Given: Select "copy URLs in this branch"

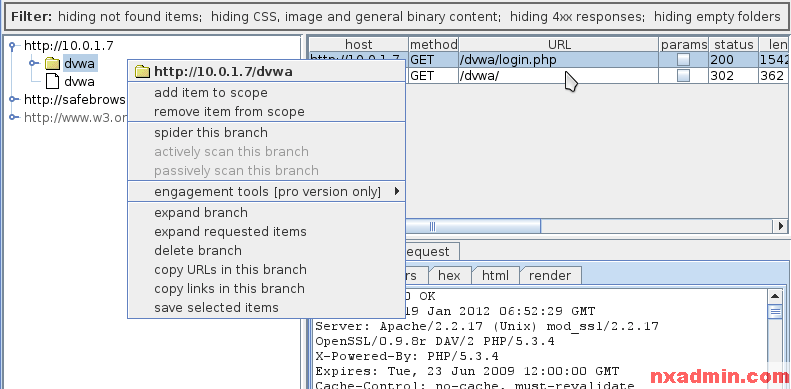Looking at the screenshot, I should 230,269.
